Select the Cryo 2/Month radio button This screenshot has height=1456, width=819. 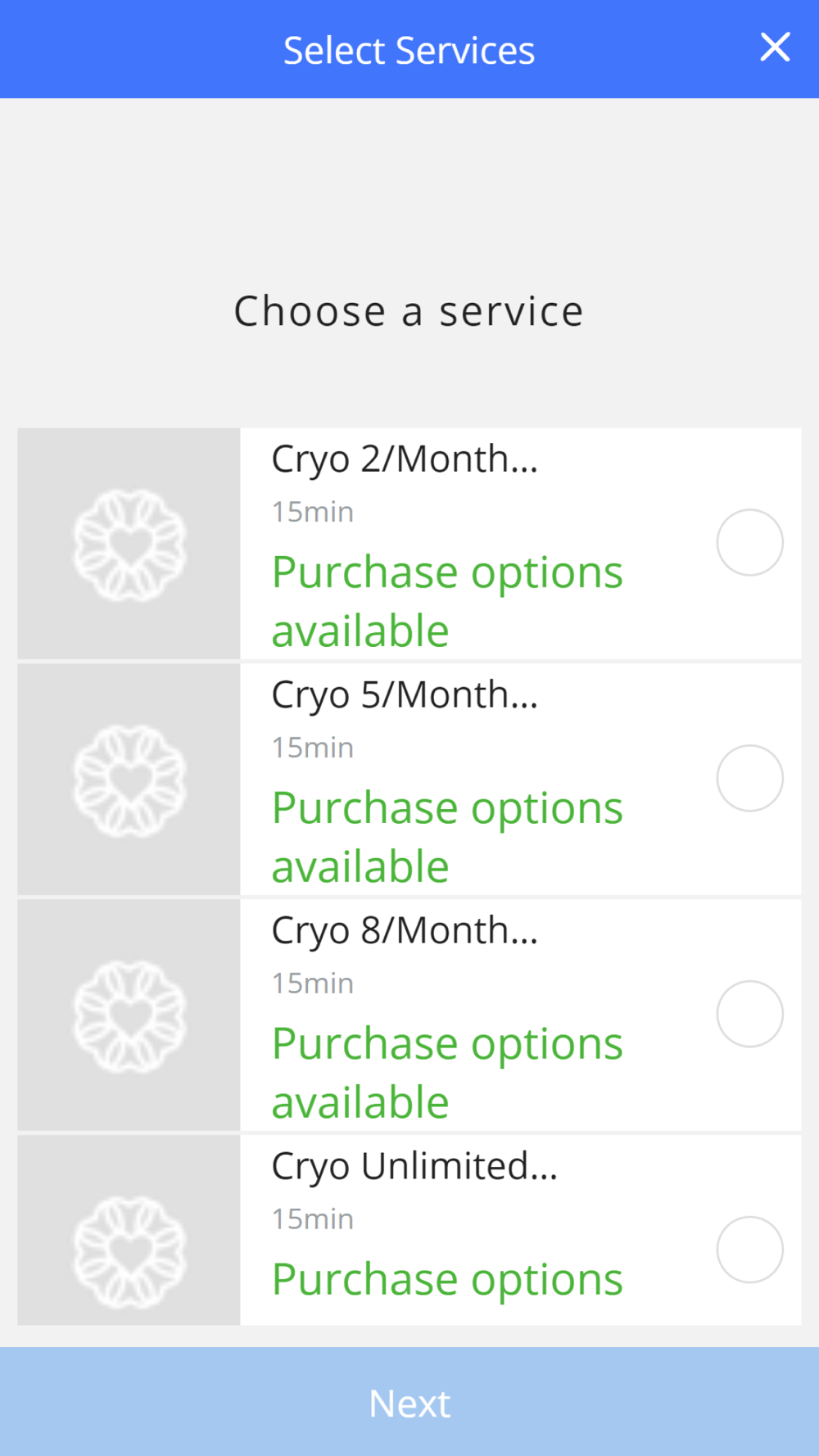point(749,542)
